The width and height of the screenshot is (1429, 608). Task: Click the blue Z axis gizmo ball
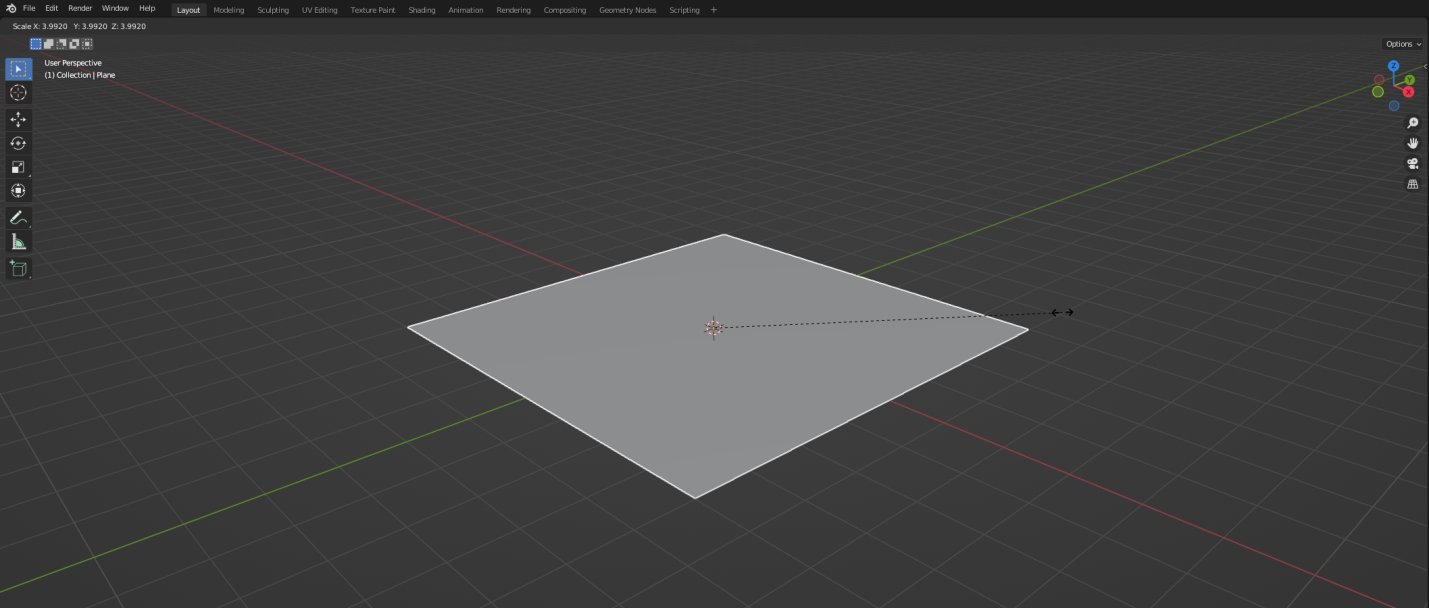tap(1393, 66)
